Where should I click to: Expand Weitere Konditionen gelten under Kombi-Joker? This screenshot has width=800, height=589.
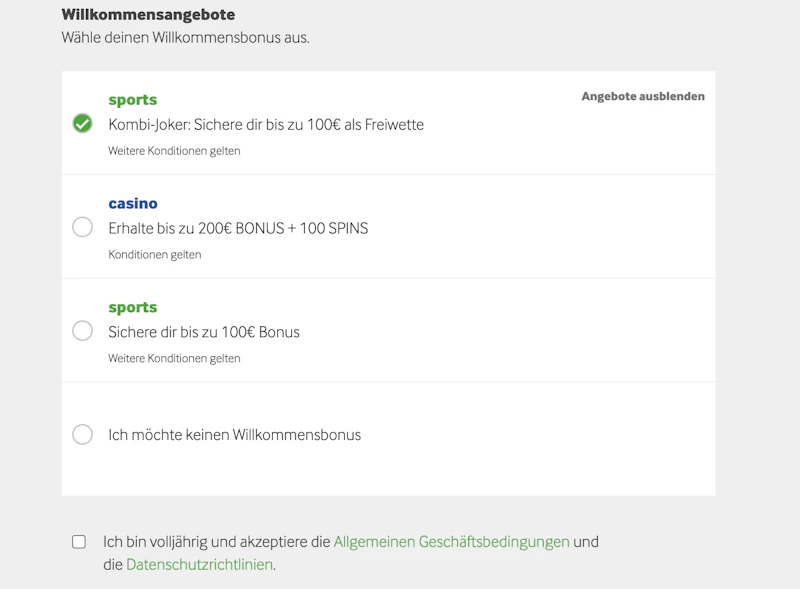pyautogui.click(x=174, y=151)
